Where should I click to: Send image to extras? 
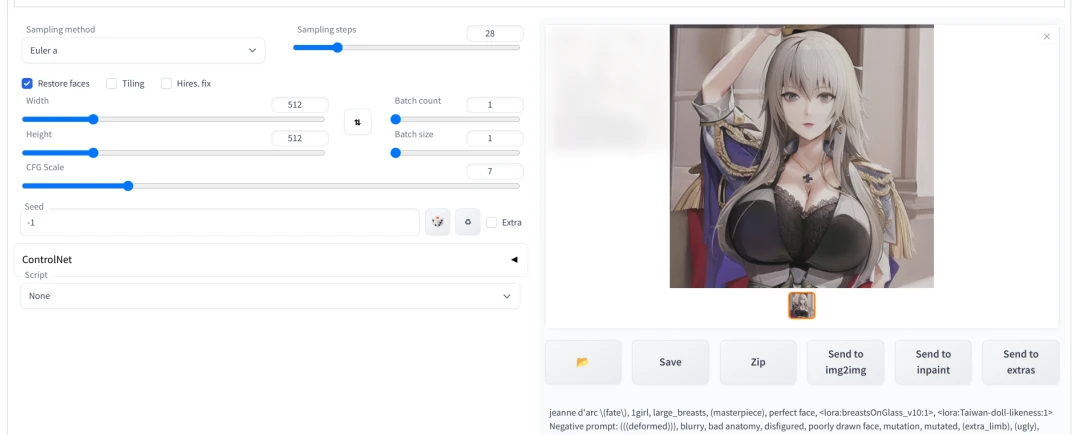(1020, 362)
